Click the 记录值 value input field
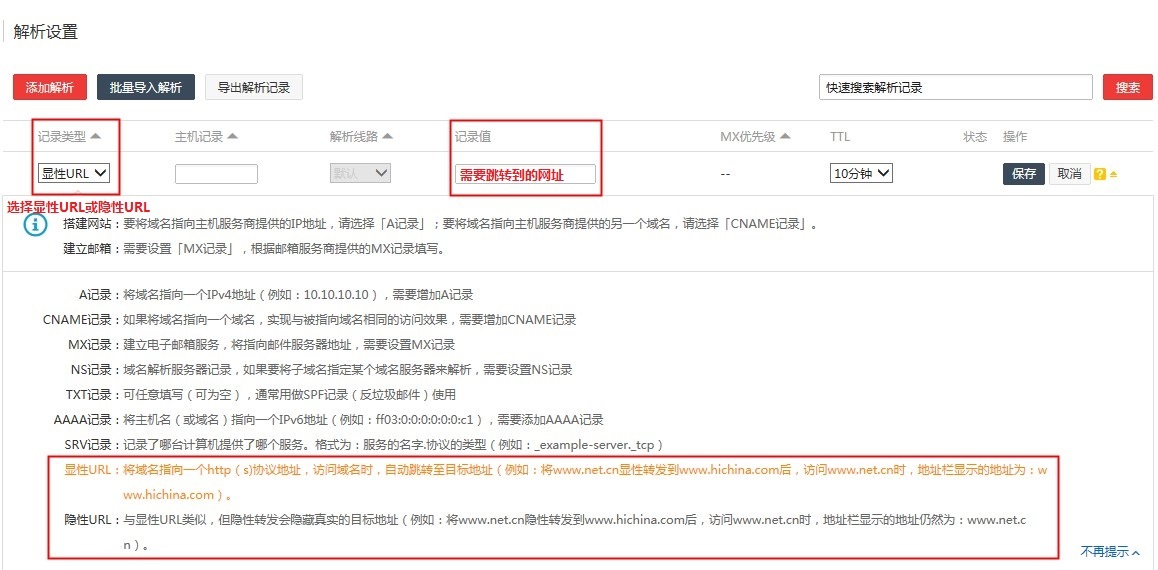1158x570 pixels. [x=525, y=174]
